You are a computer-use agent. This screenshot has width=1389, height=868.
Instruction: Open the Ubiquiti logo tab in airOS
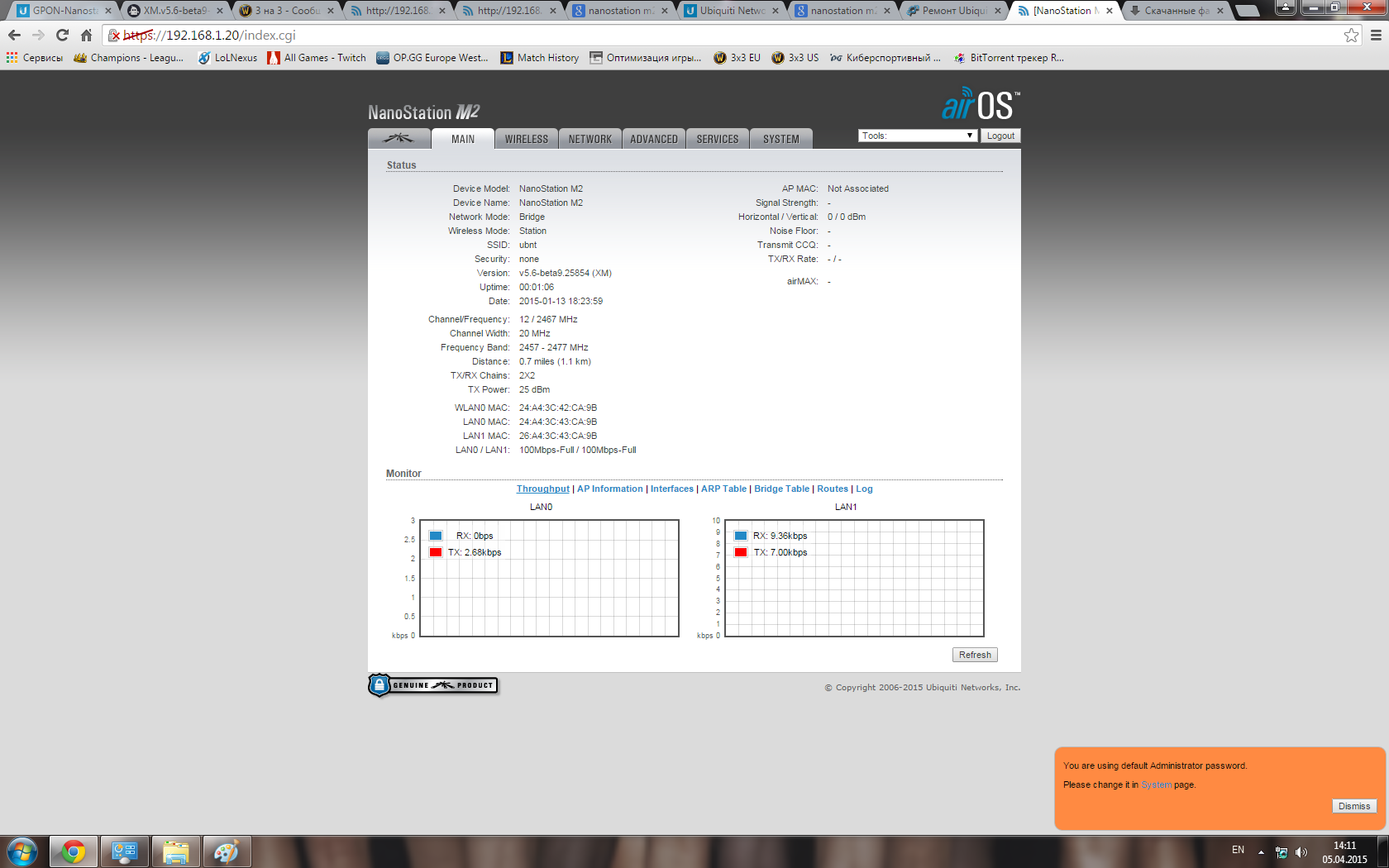pyautogui.click(x=399, y=139)
